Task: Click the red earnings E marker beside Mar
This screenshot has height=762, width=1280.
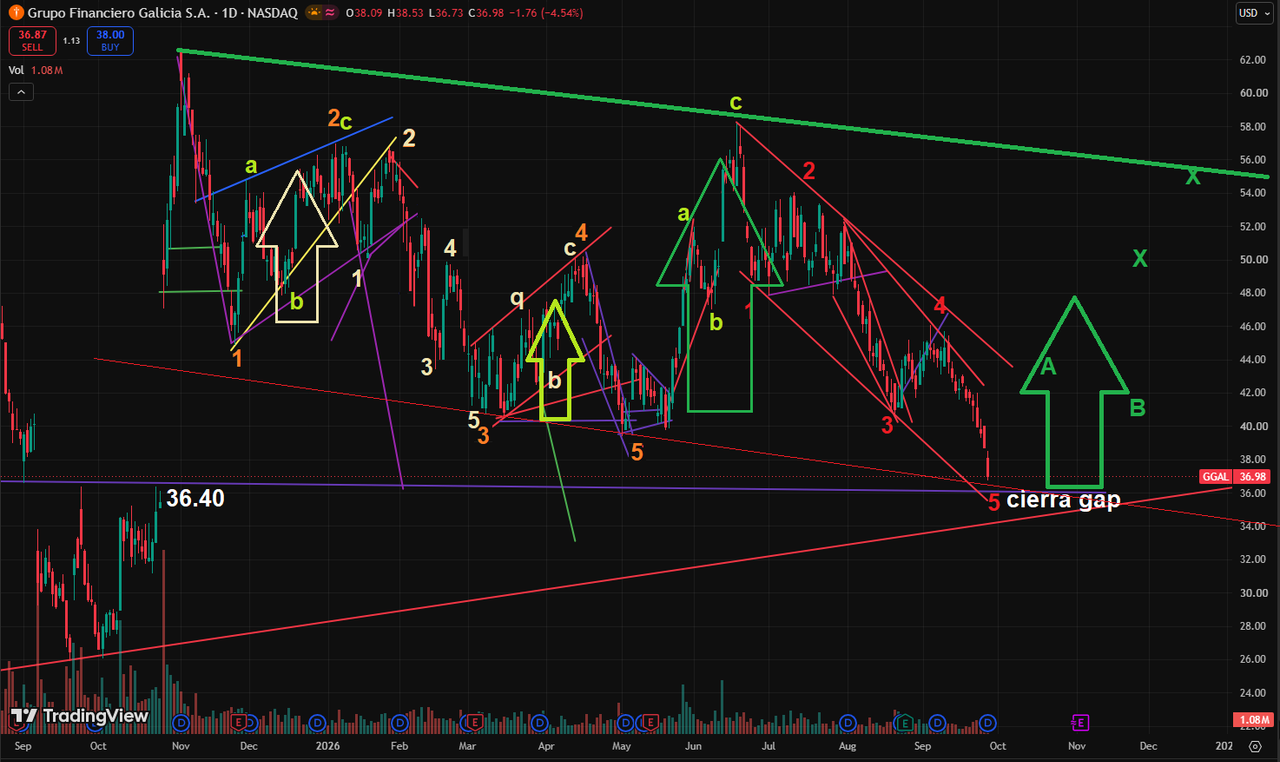Action: [x=475, y=722]
